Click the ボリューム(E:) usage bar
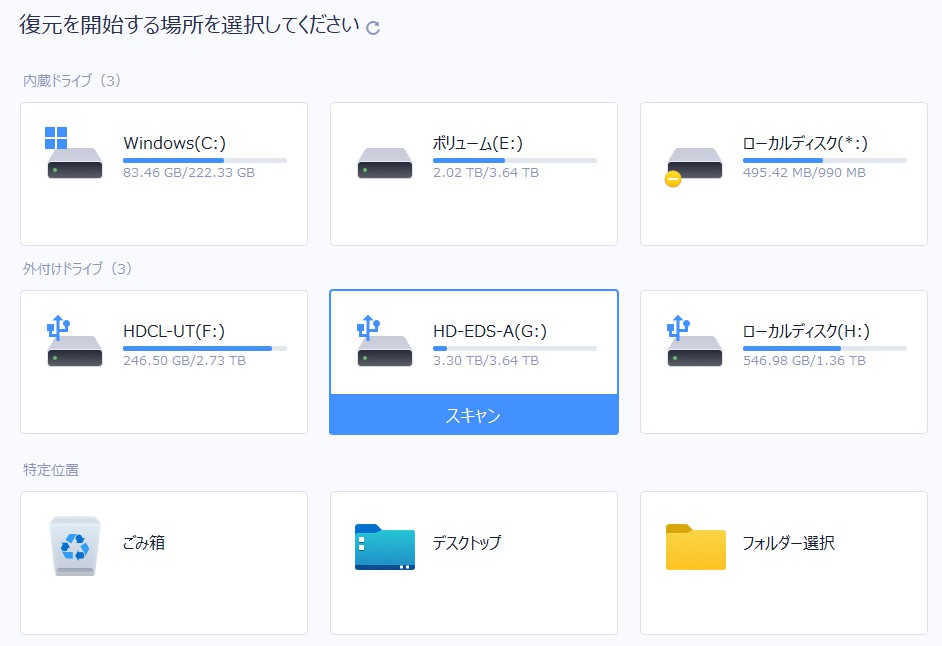942x646 pixels. coord(515,160)
